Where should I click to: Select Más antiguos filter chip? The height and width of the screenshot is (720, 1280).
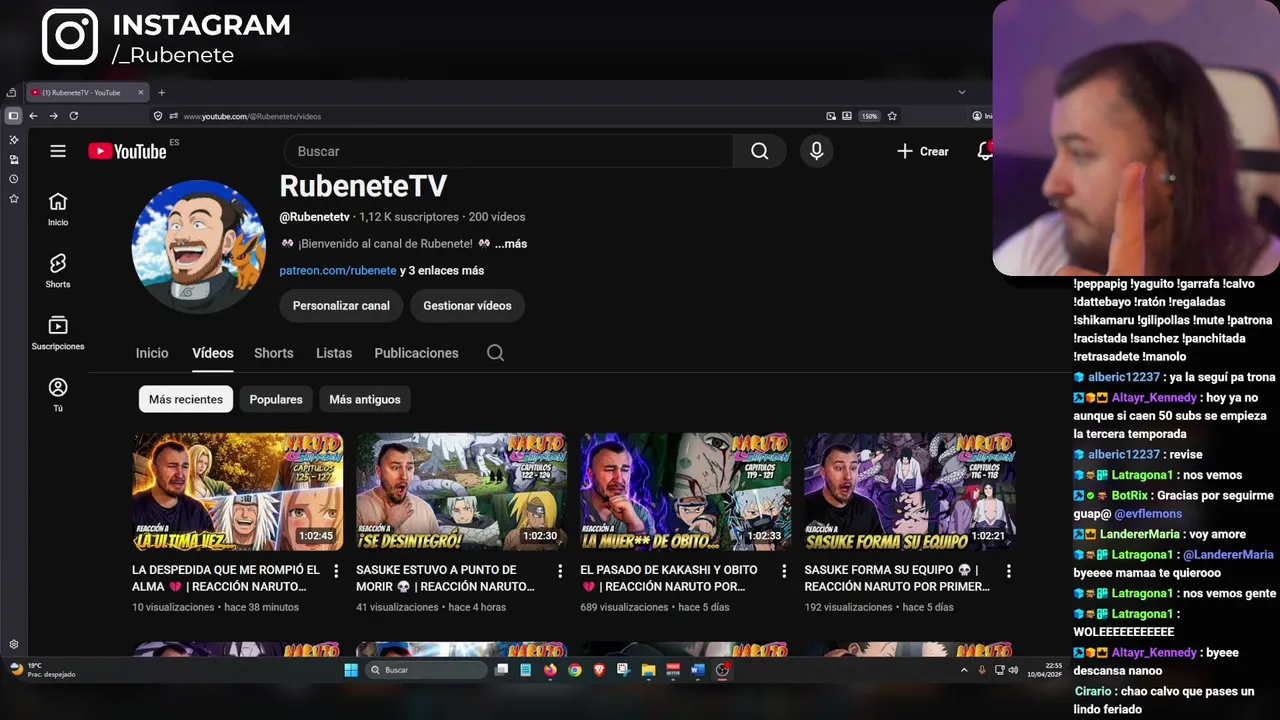tap(365, 399)
